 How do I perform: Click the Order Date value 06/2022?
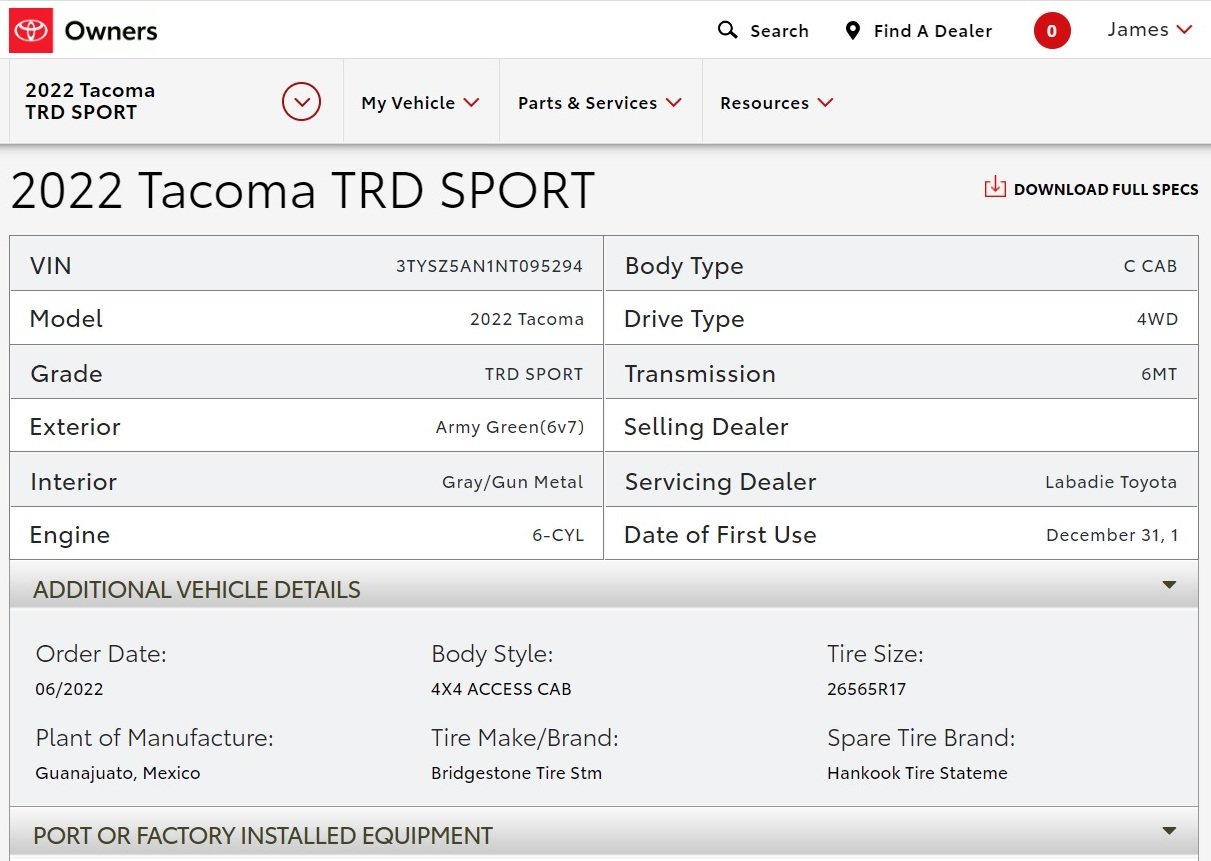pyautogui.click(x=69, y=689)
